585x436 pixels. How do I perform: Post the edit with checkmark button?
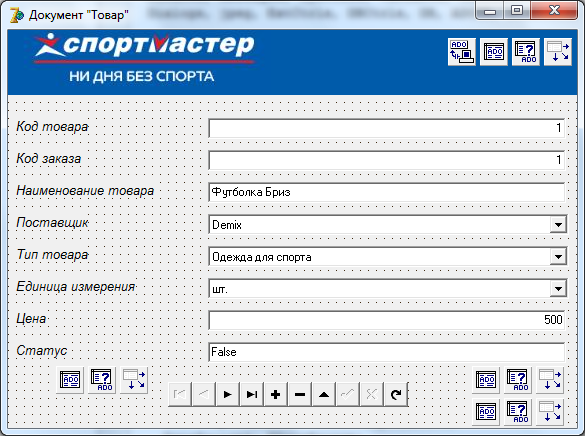point(348,394)
